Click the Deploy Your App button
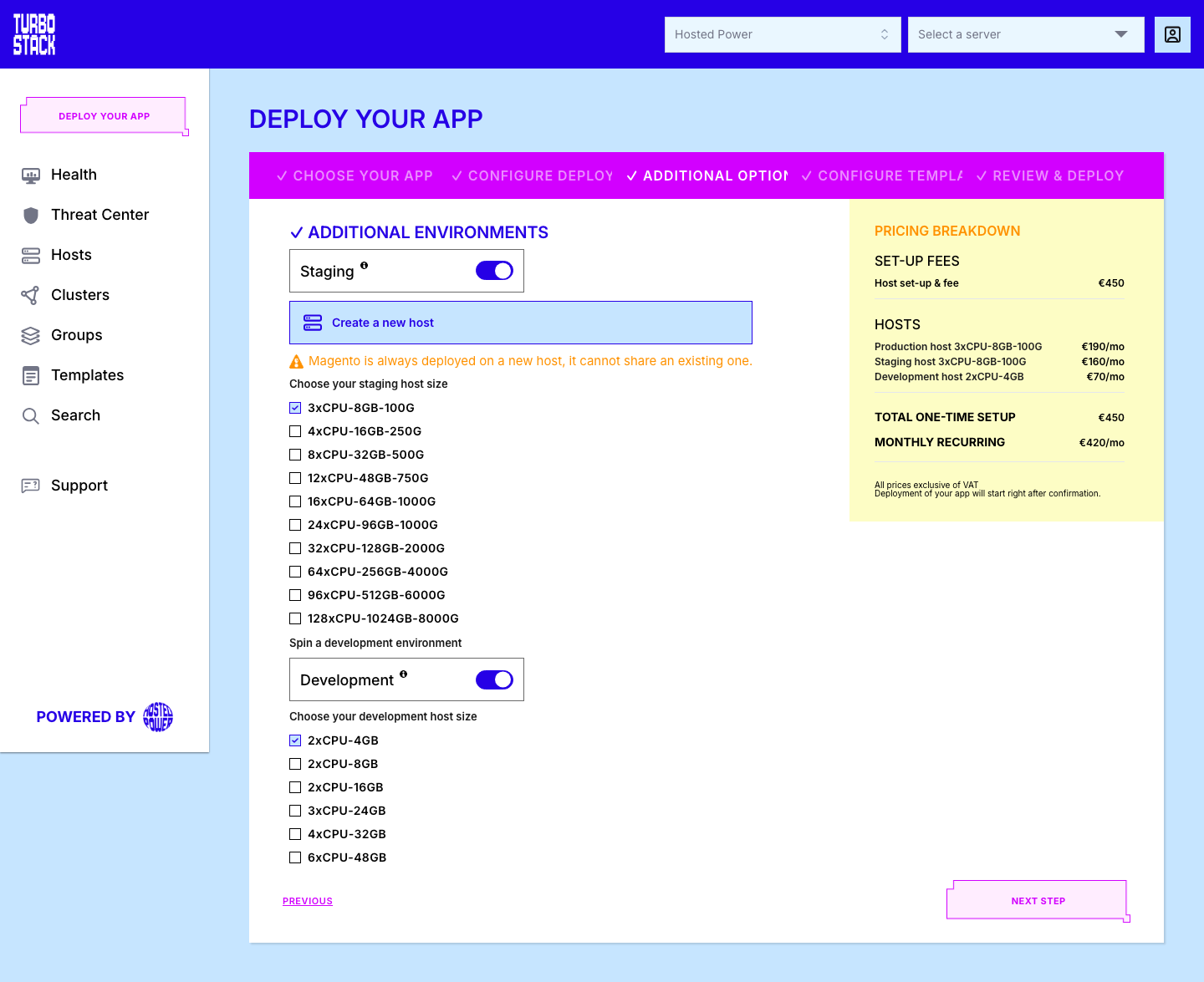Viewport: 1204px width, 982px height. point(105,116)
